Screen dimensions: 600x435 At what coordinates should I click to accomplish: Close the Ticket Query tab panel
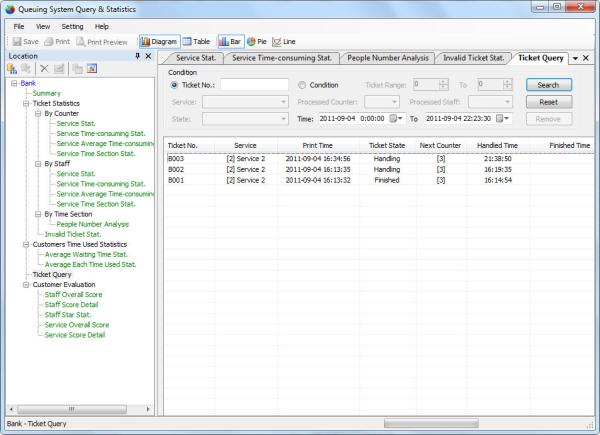586,58
